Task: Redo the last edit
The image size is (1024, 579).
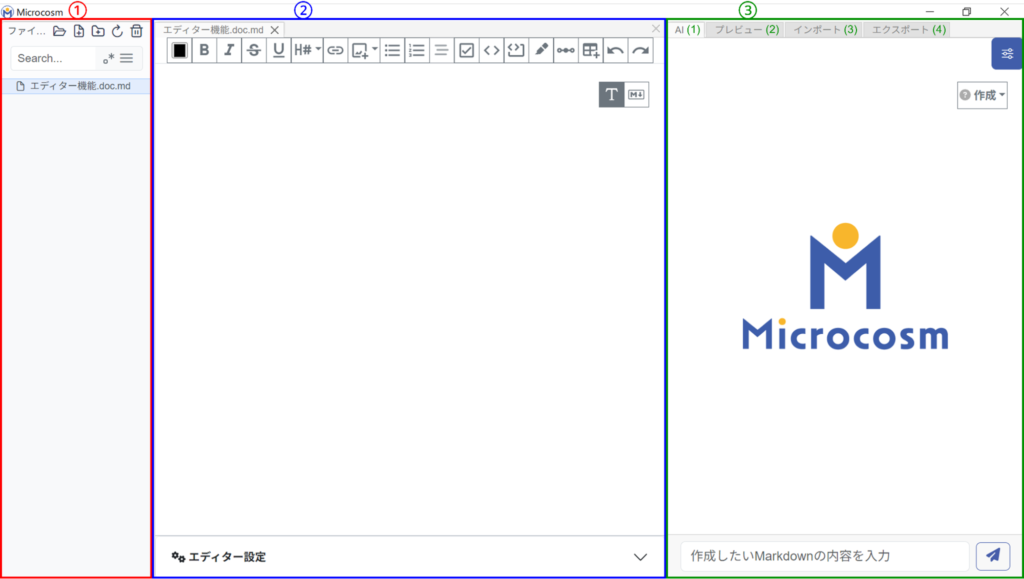Action: [641, 50]
